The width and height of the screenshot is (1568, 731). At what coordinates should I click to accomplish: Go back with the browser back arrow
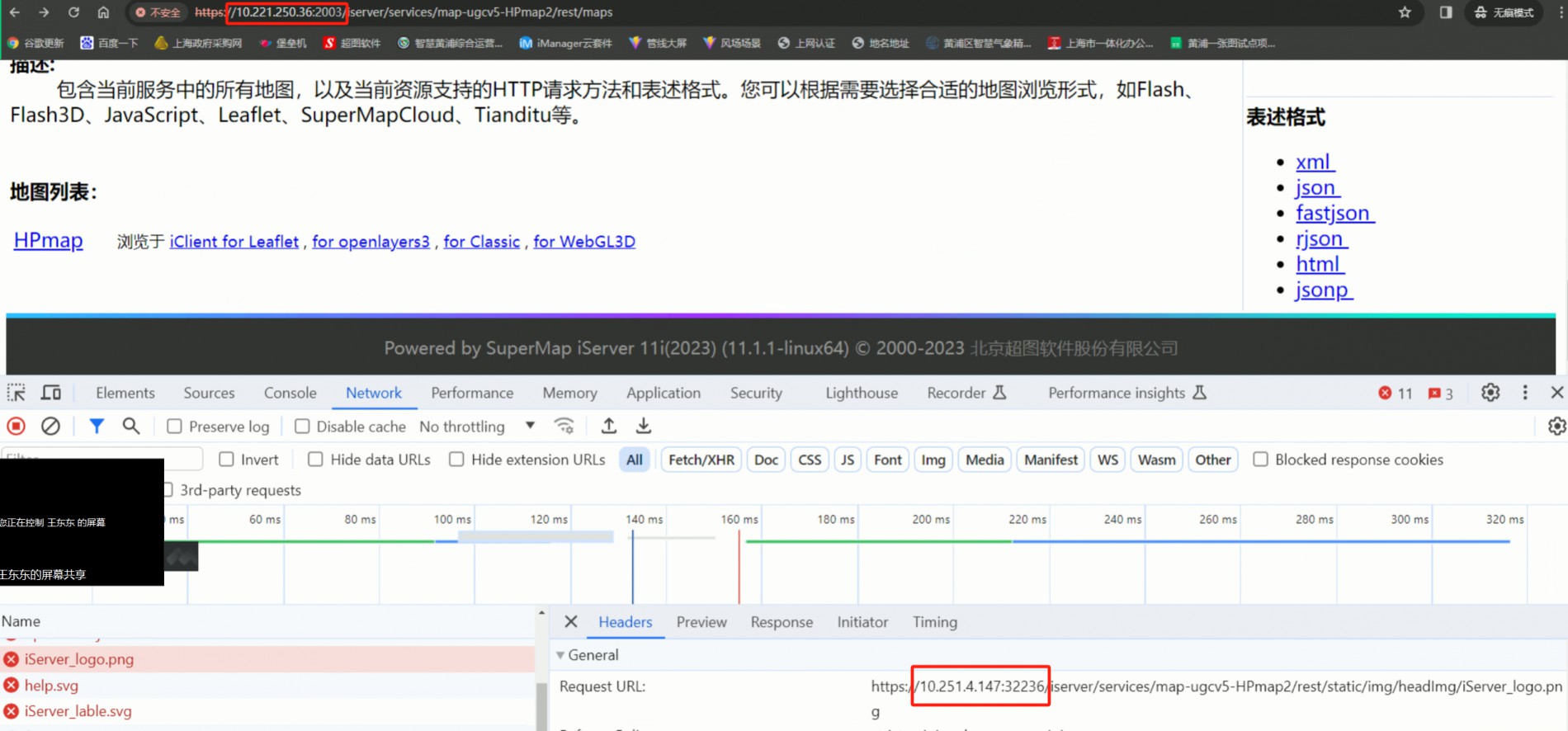tap(15, 12)
